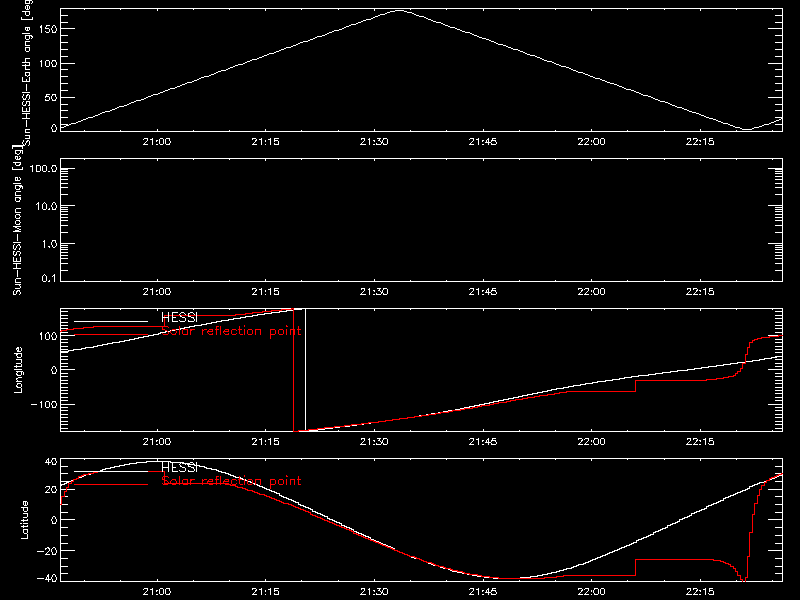The height and width of the screenshot is (600, 800).
Task: Select the 0 tick on Longitude plot
Action: pyautogui.click(x=54, y=370)
